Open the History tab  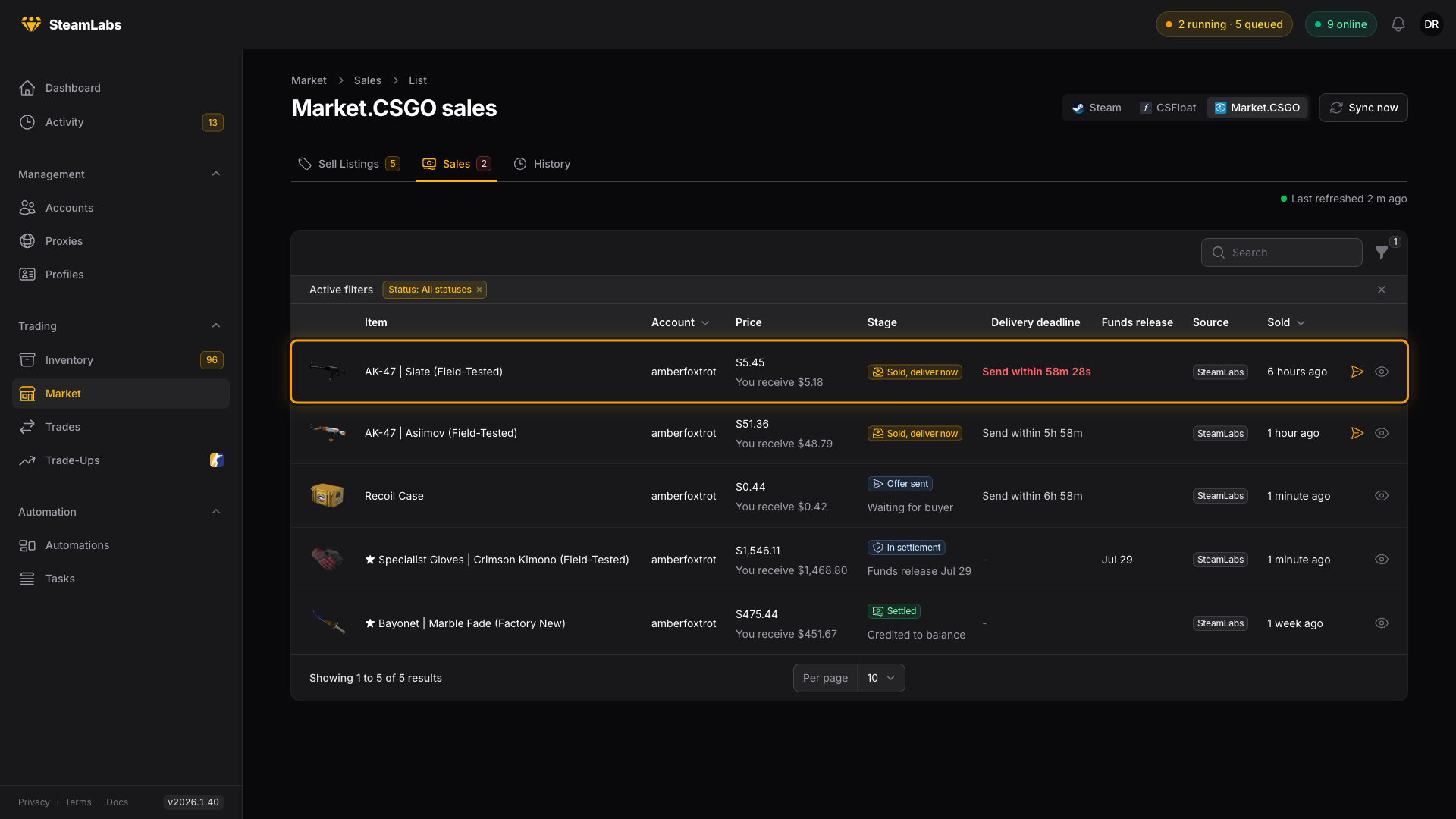click(x=542, y=164)
